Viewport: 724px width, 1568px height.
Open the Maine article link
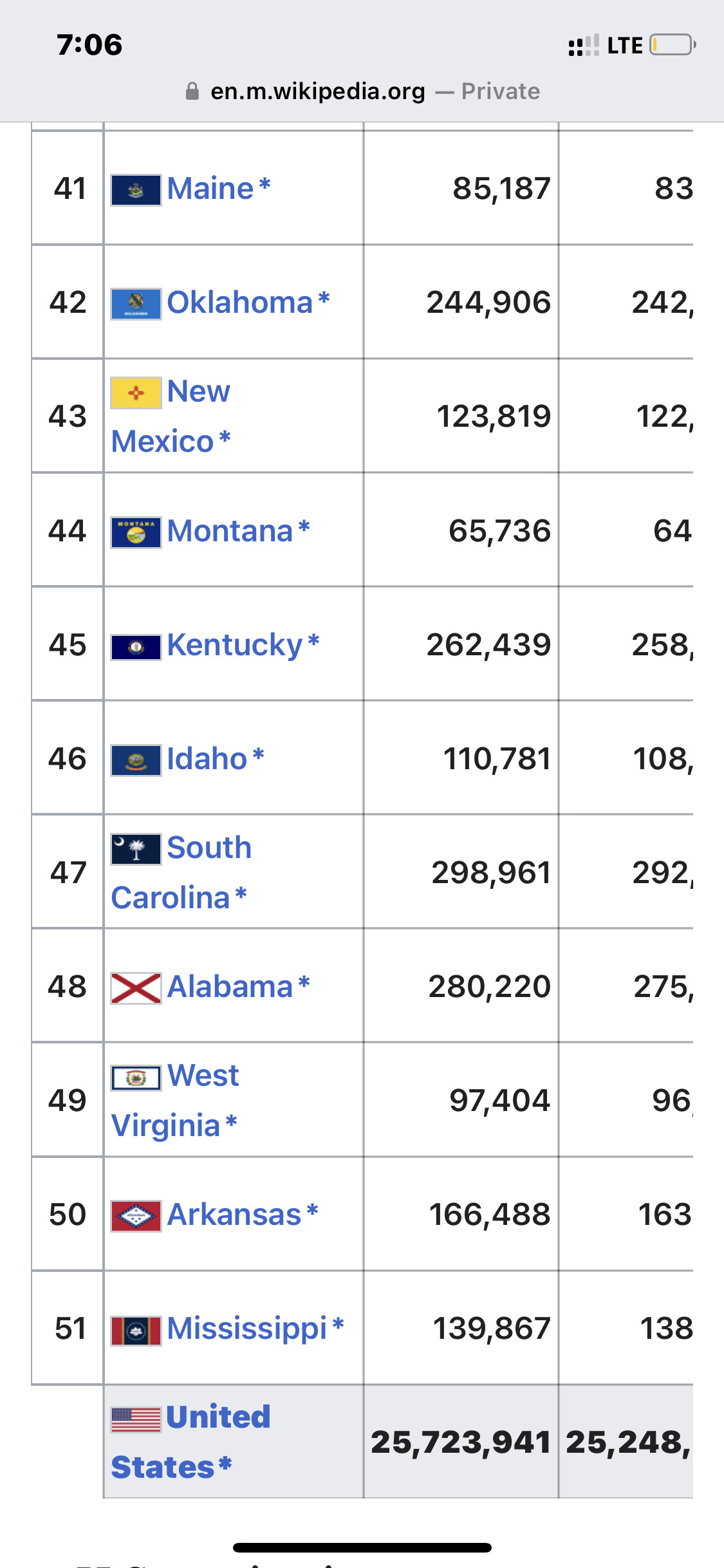click(210, 189)
